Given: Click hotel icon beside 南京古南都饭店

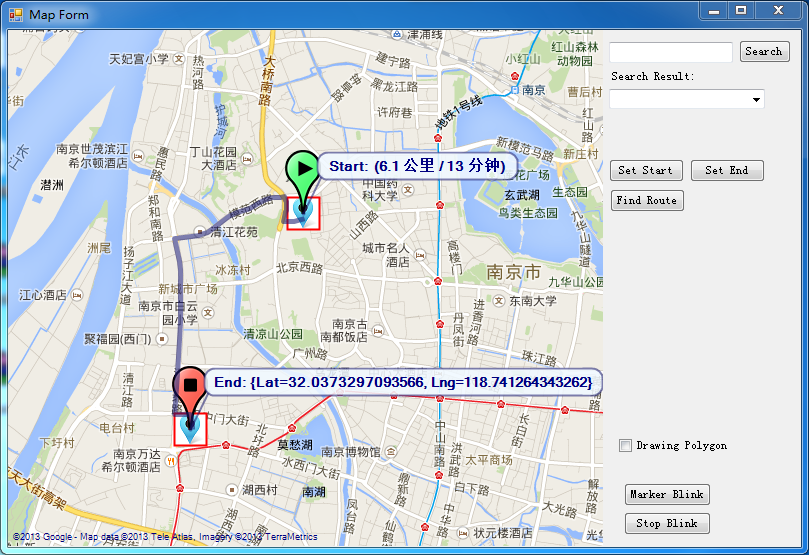Looking at the screenshot, I should [x=378, y=331].
